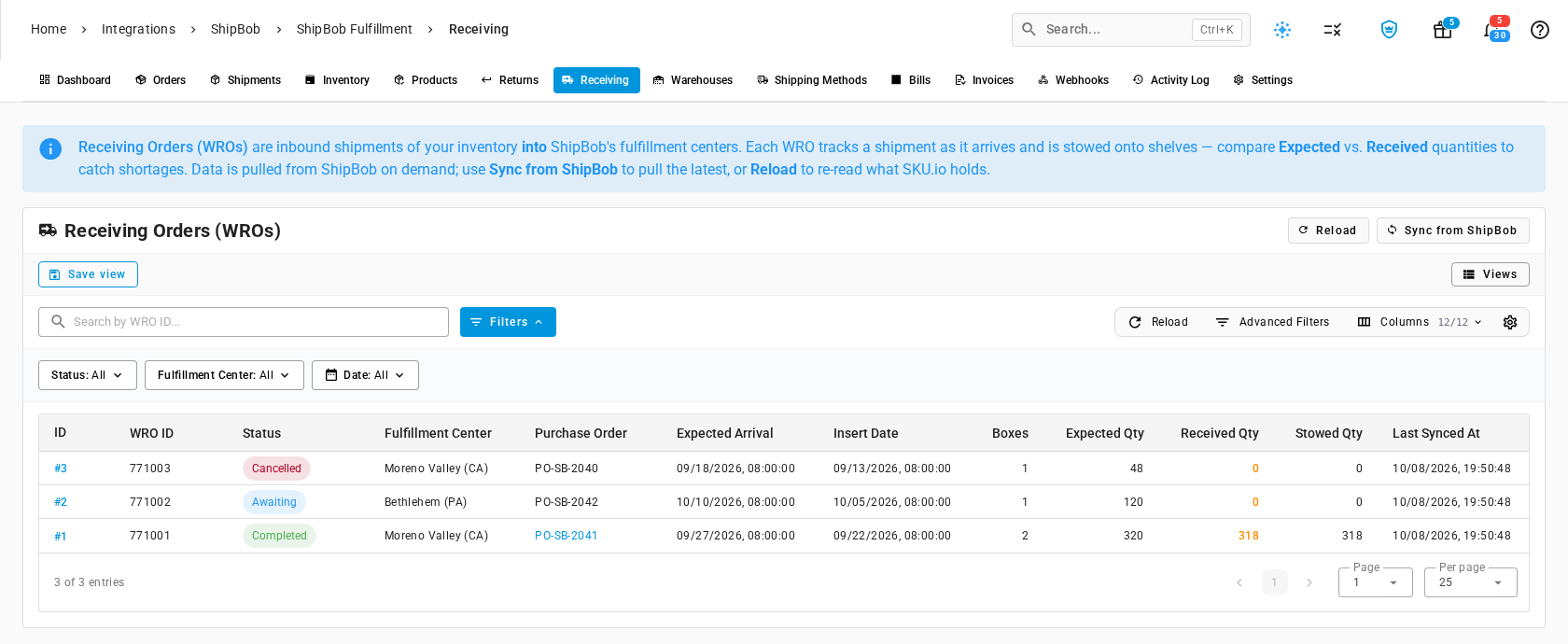
Task: Open the Orders tab
Action: point(161,80)
